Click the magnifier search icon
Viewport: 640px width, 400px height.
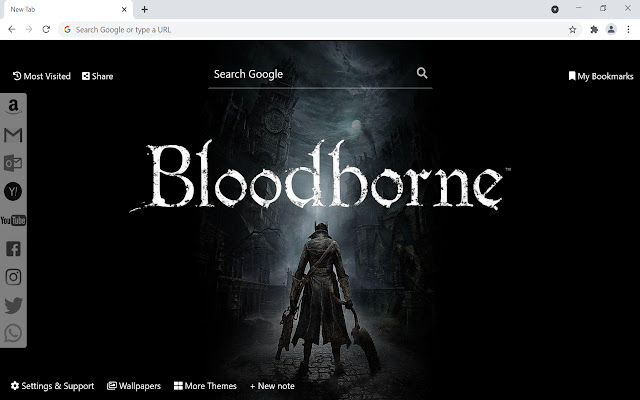click(422, 73)
